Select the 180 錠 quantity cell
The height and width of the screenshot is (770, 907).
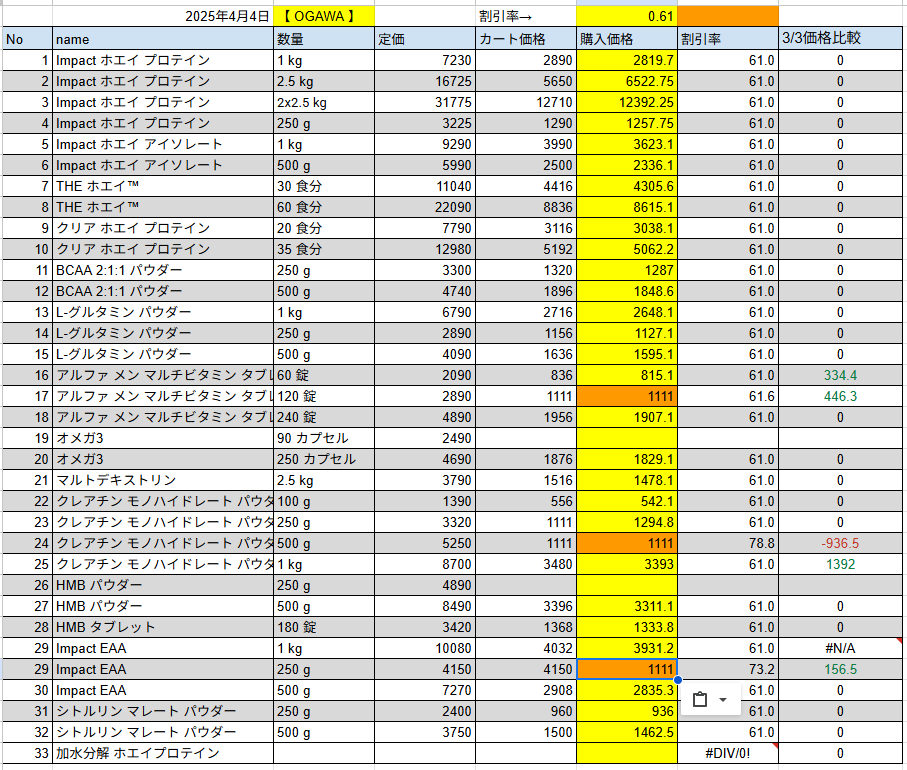click(324, 627)
